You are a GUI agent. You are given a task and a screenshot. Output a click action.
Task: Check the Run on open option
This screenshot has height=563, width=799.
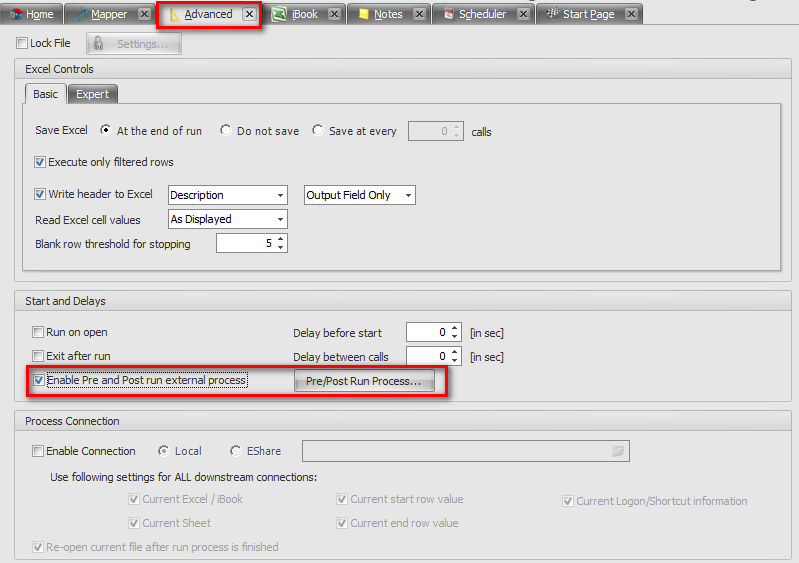tap(38, 332)
